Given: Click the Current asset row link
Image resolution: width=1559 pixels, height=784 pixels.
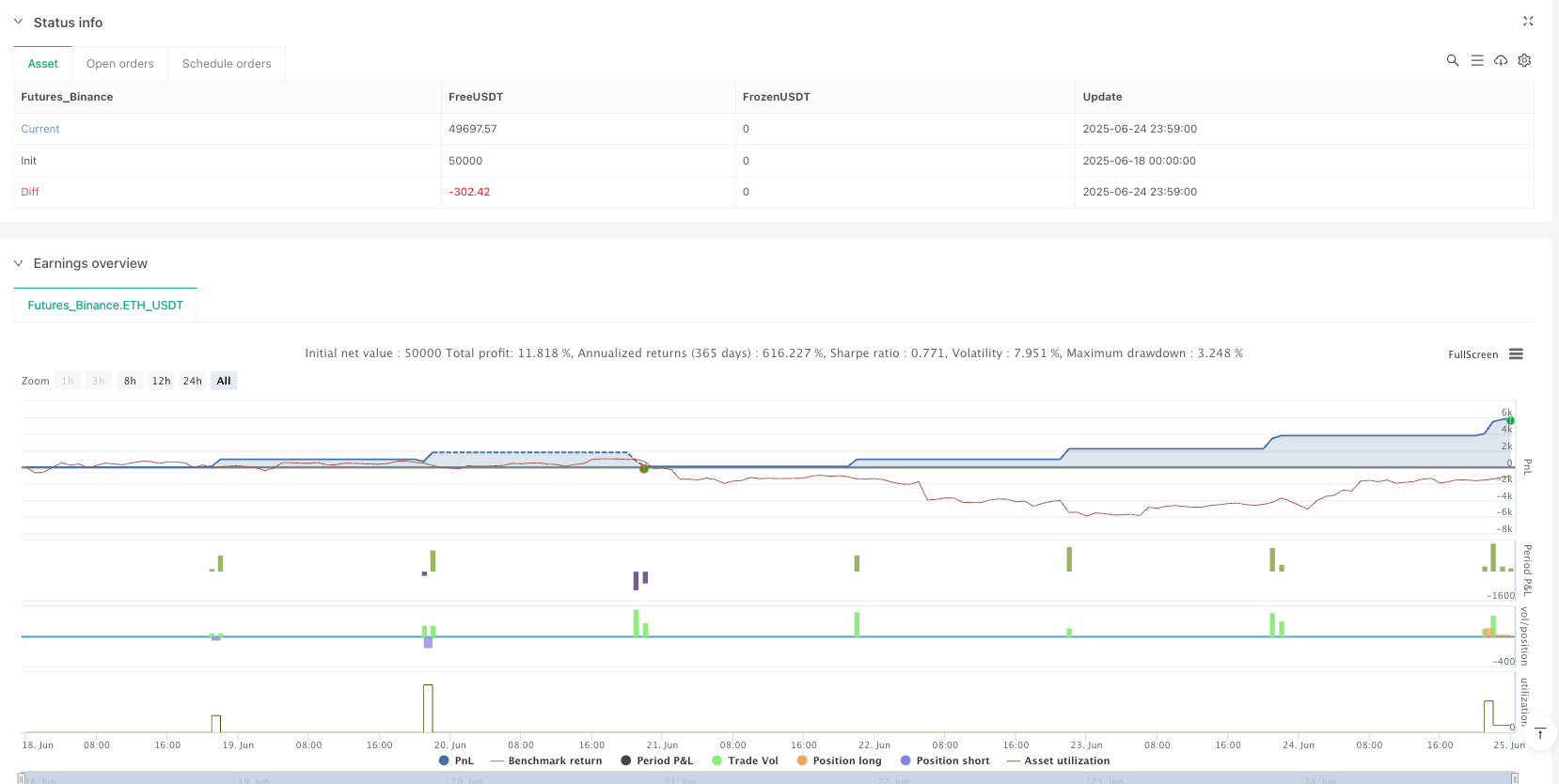Looking at the screenshot, I should pos(40,129).
